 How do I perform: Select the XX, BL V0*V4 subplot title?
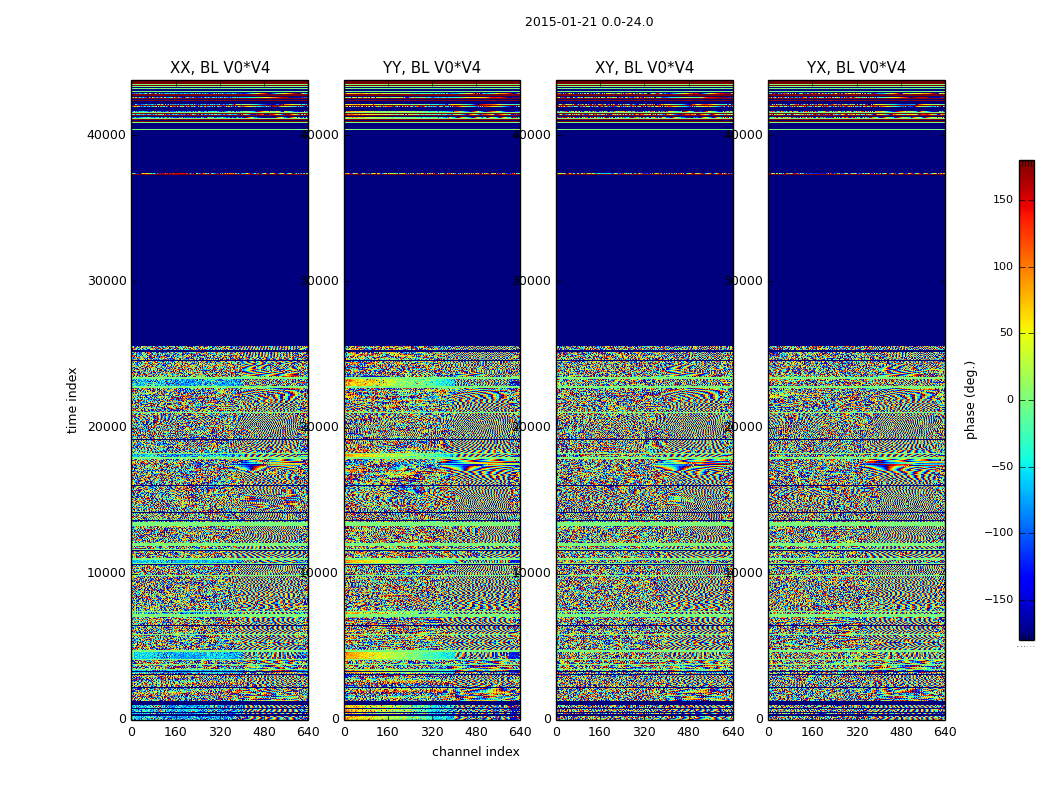(219, 68)
